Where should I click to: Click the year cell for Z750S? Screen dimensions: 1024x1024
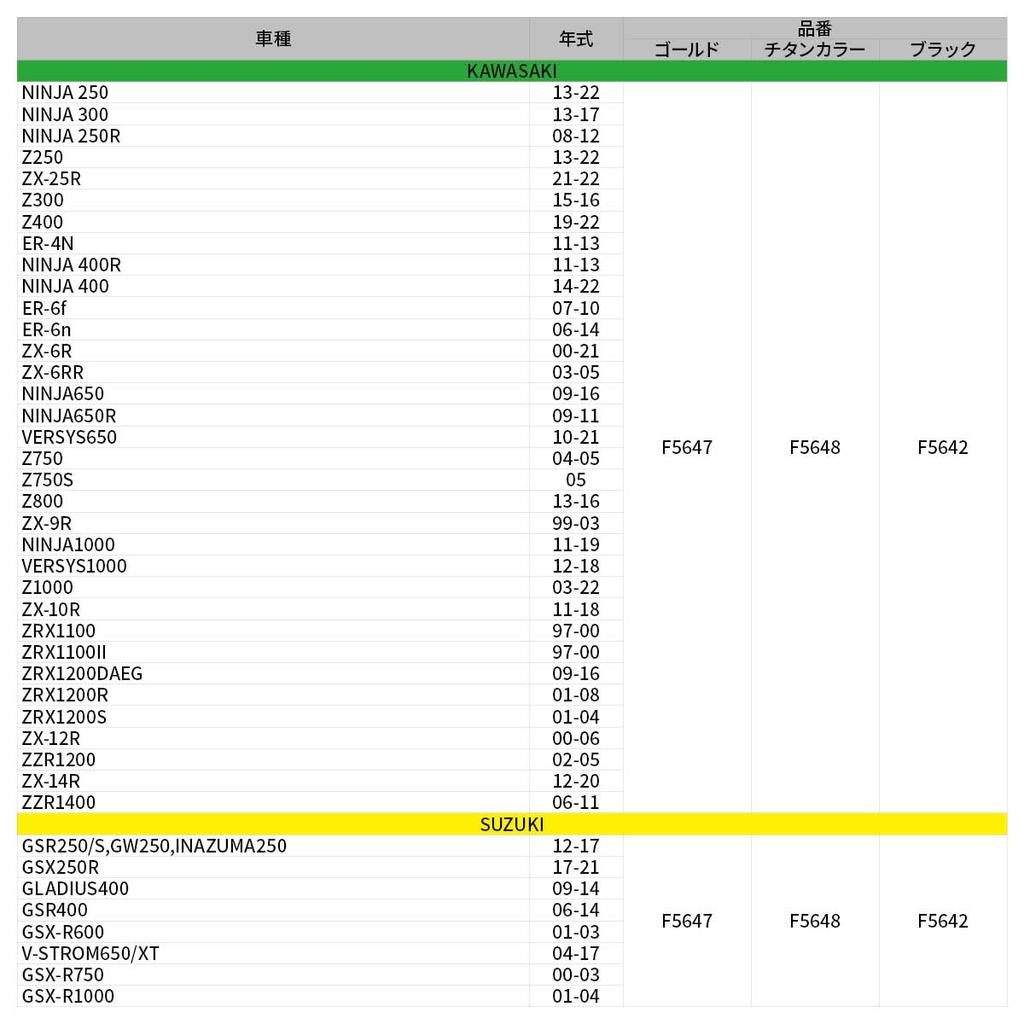[575, 480]
